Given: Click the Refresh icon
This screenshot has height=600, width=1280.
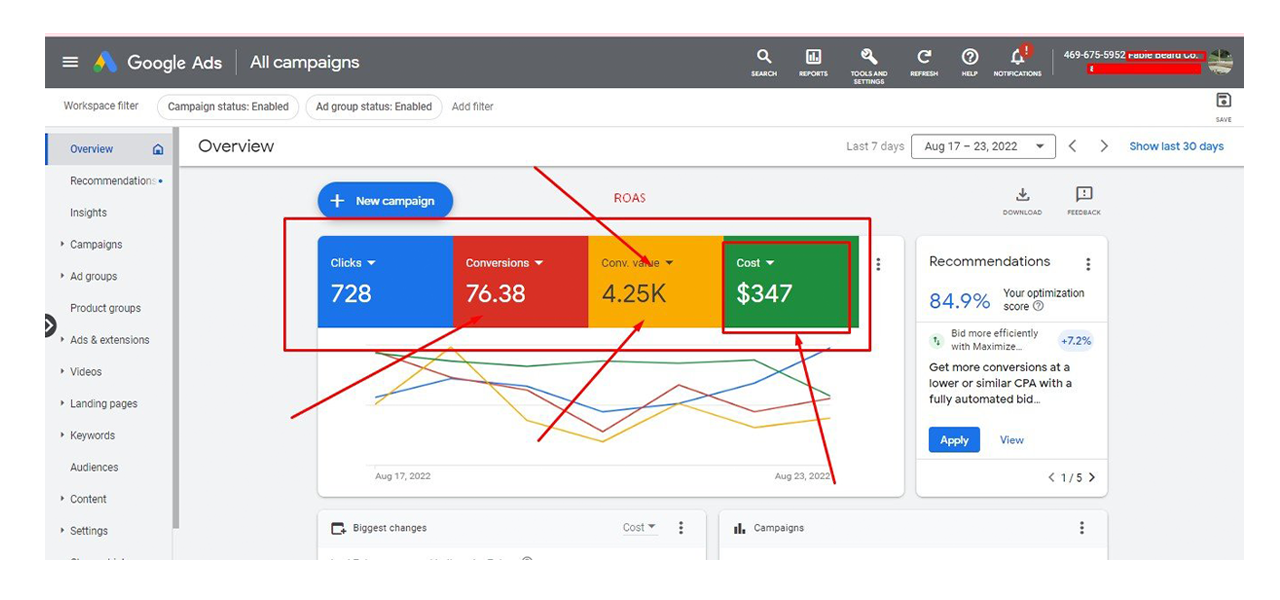Looking at the screenshot, I should tap(924, 58).
